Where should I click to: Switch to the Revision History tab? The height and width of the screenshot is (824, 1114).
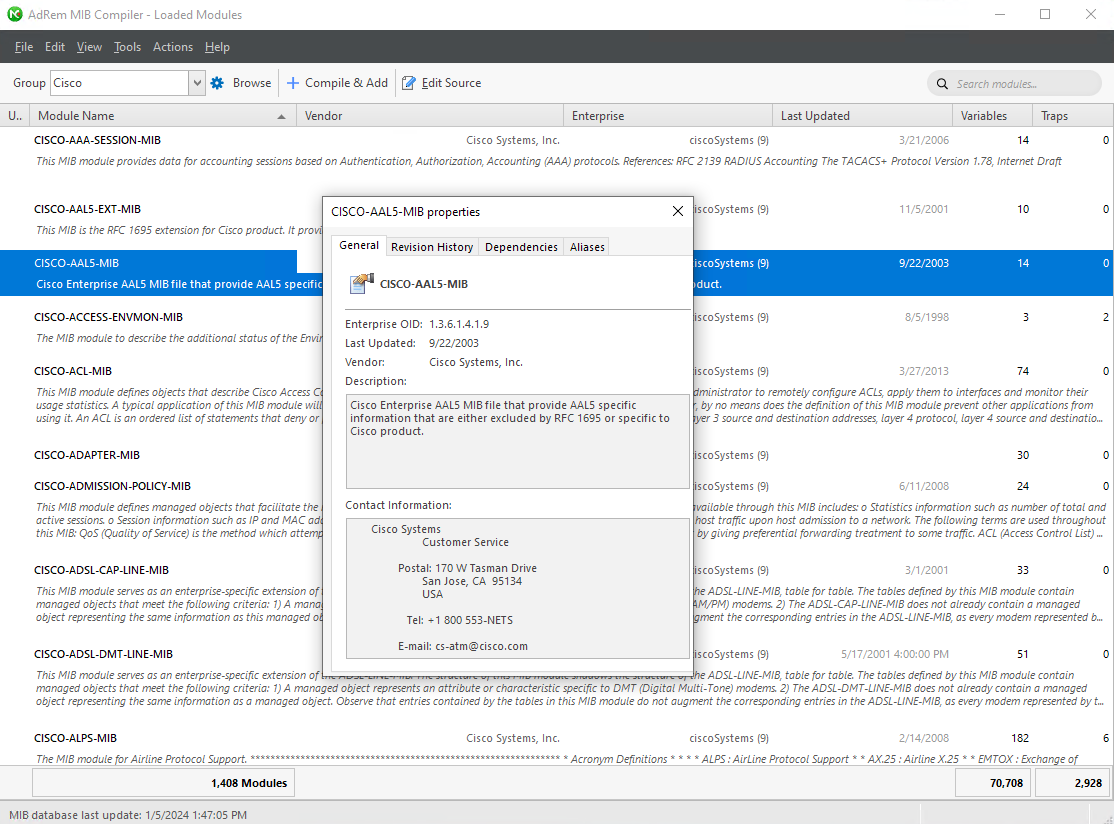[432, 247]
